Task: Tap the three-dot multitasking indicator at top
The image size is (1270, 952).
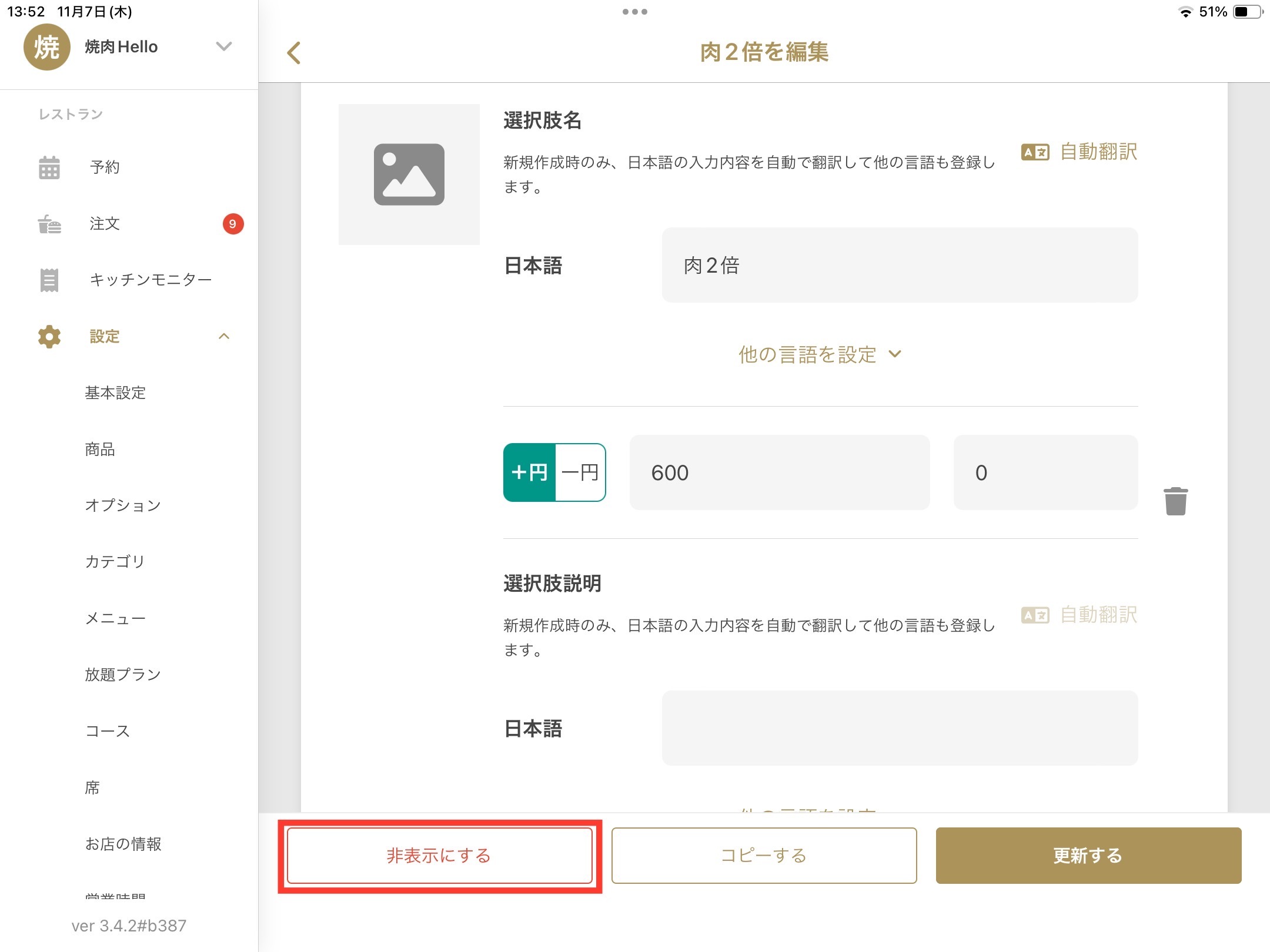Action: (635, 12)
